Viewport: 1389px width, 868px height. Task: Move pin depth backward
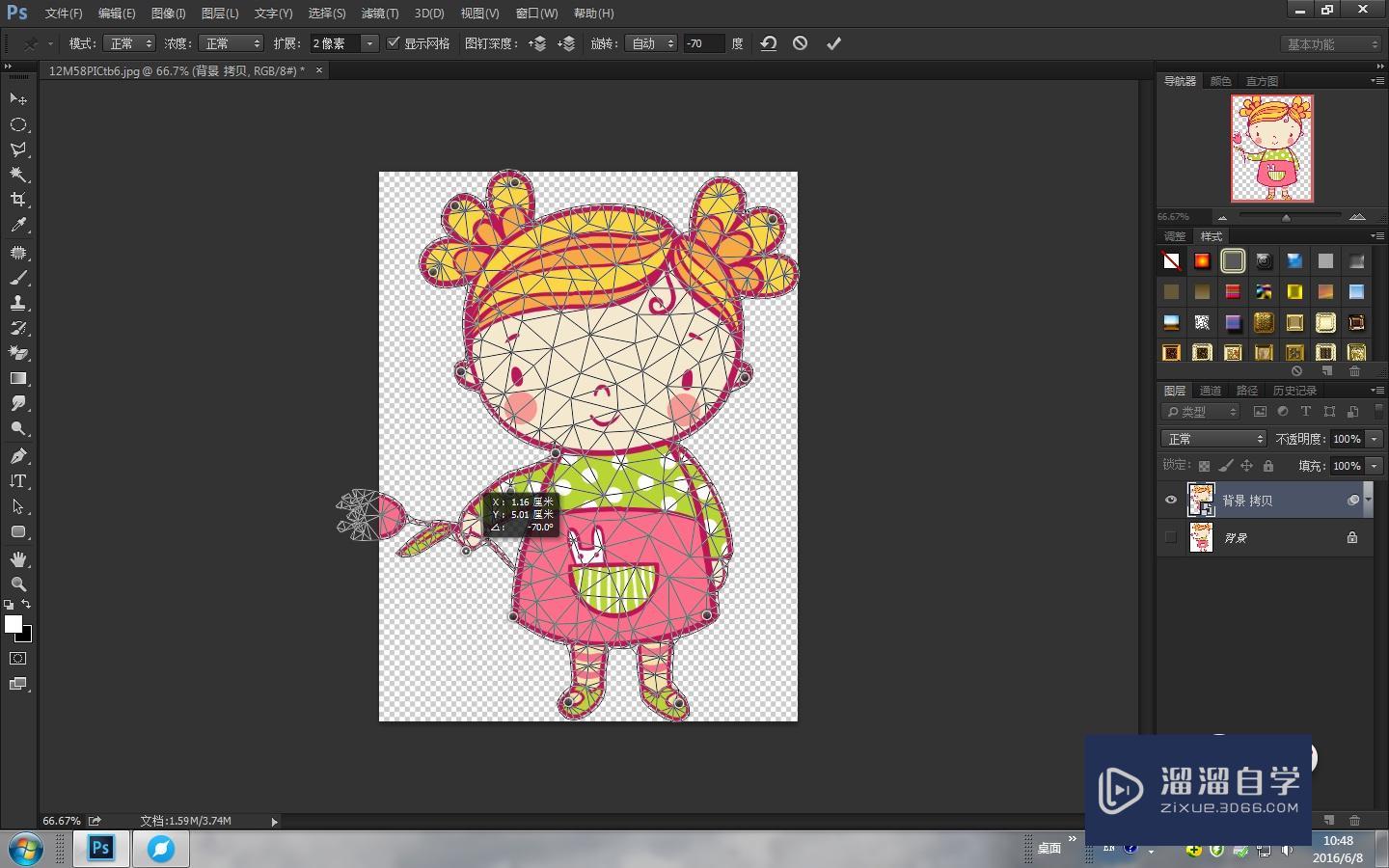[x=567, y=43]
